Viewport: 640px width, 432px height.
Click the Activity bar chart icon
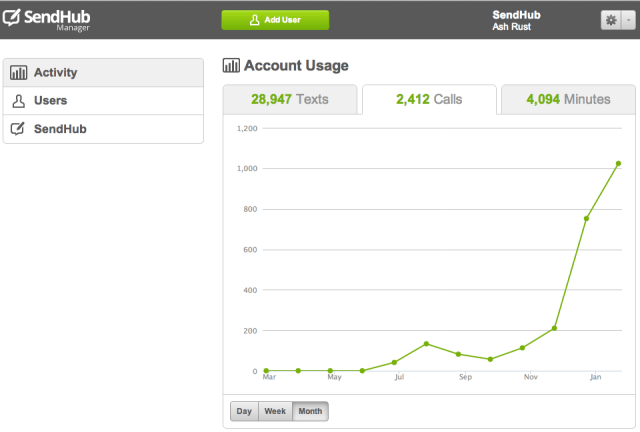(x=18, y=73)
